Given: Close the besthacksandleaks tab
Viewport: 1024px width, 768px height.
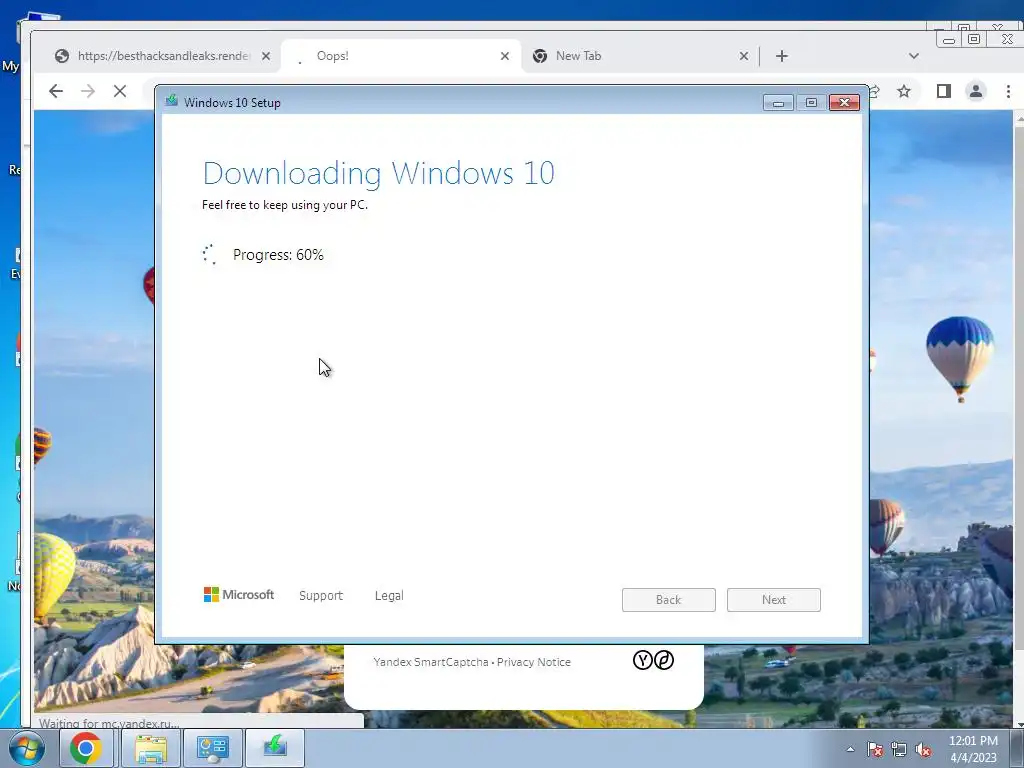Looking at the screenshot, I should pos(266,56).
